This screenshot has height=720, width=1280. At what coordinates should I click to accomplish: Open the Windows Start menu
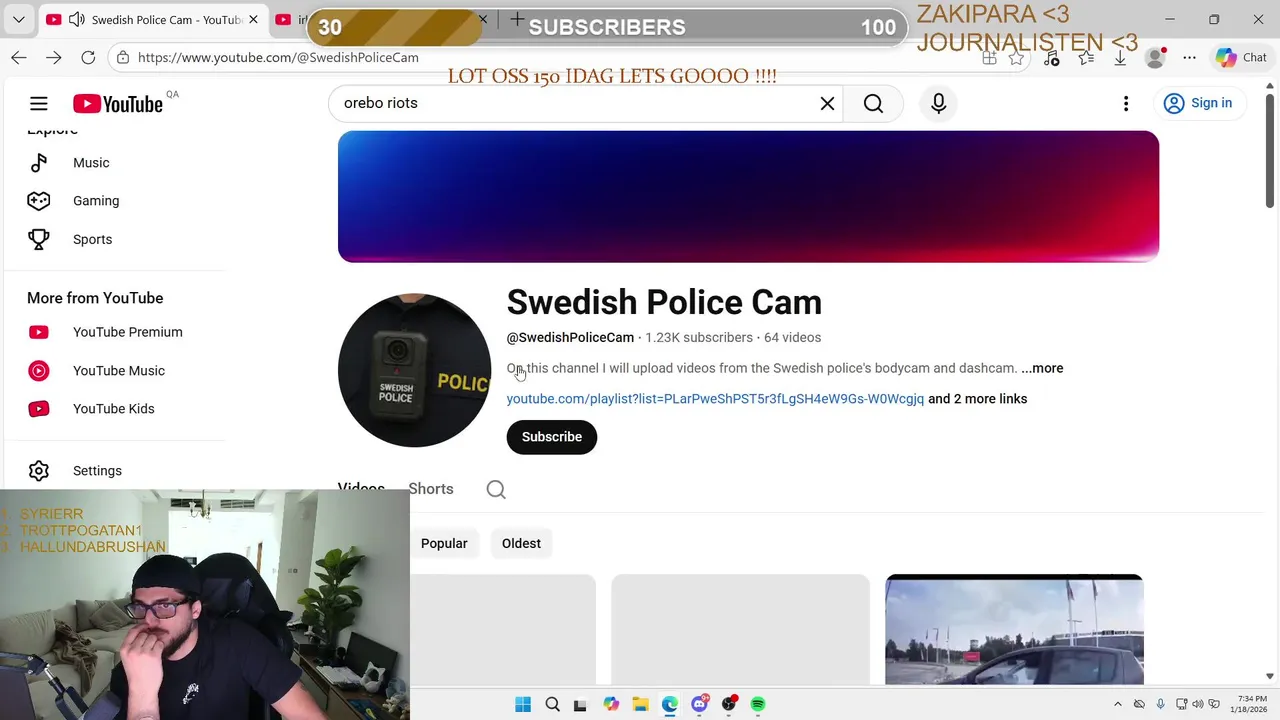pos(523,704)
